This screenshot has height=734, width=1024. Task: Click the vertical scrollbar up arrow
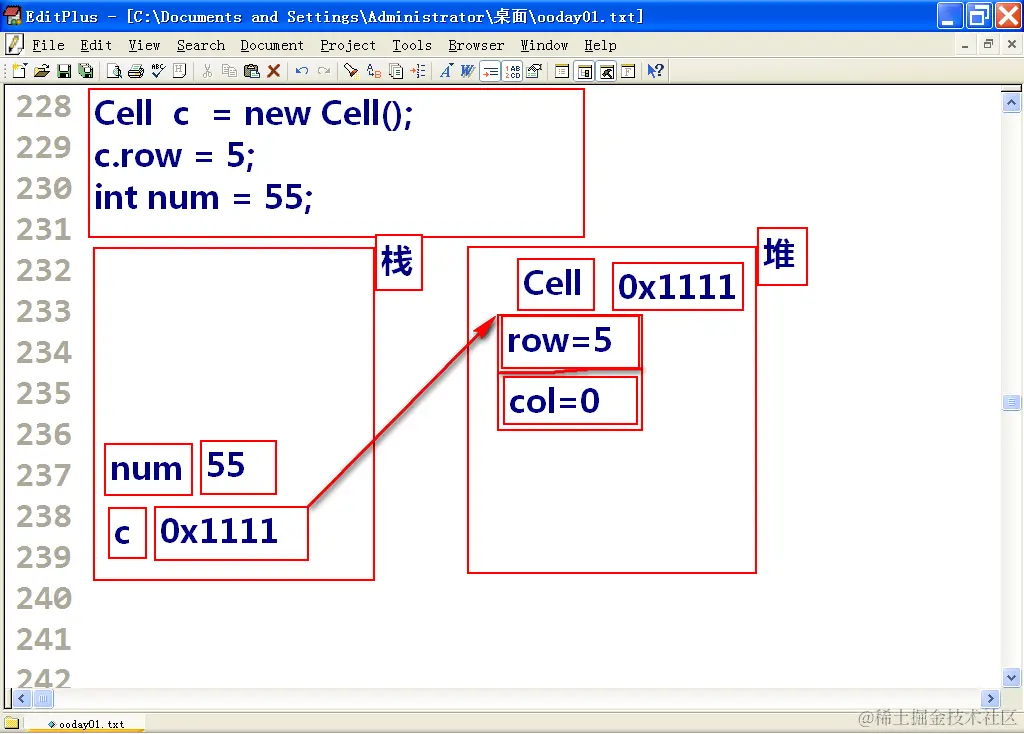coord(1012,103)
